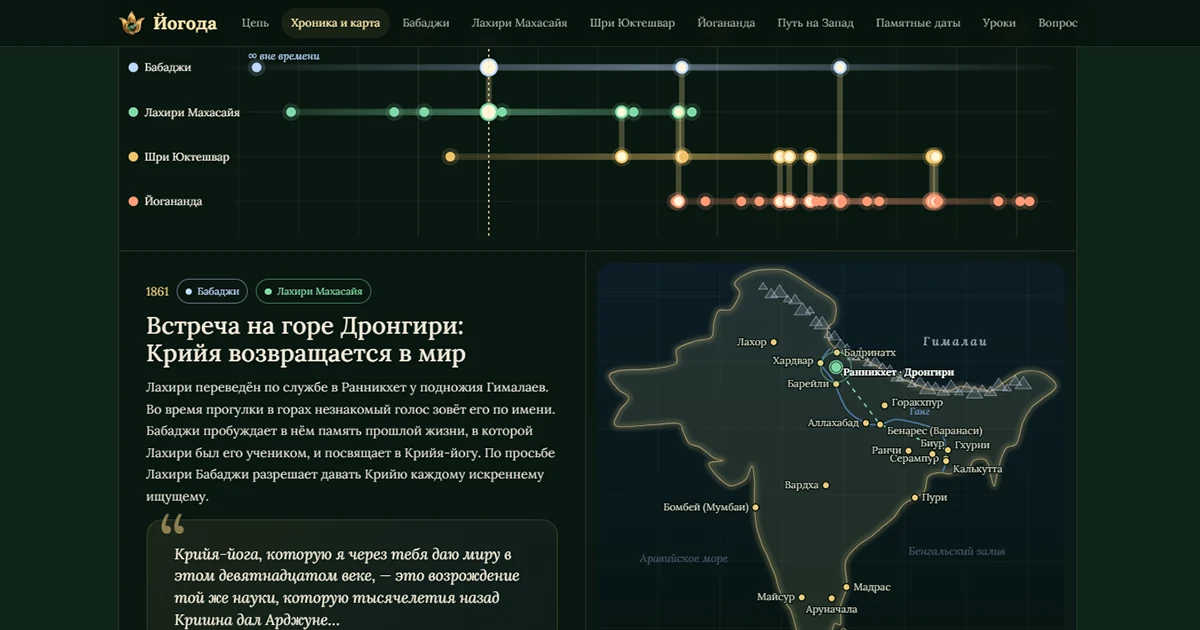Viewport: 1200px width, 630px height.
Task: Select the last marker on Бабаджи row
Action: pyautogui.click(x=840, y=67)
